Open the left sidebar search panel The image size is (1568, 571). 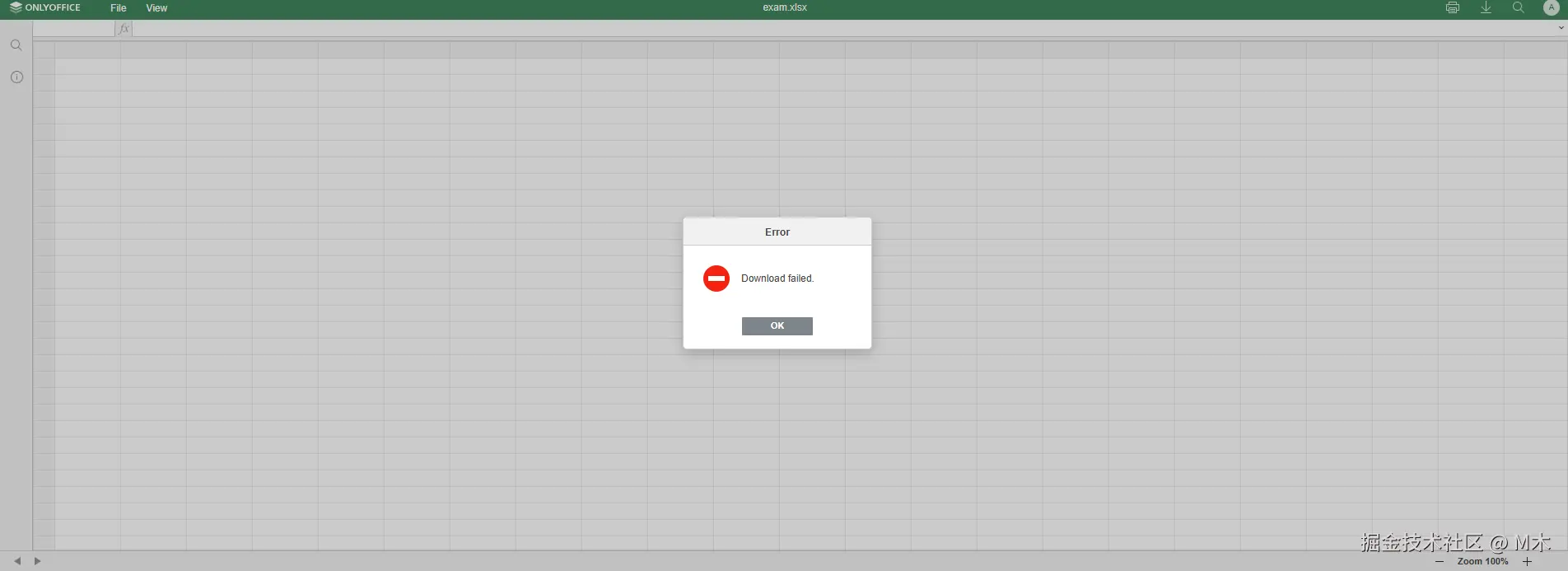pos(16,45)
